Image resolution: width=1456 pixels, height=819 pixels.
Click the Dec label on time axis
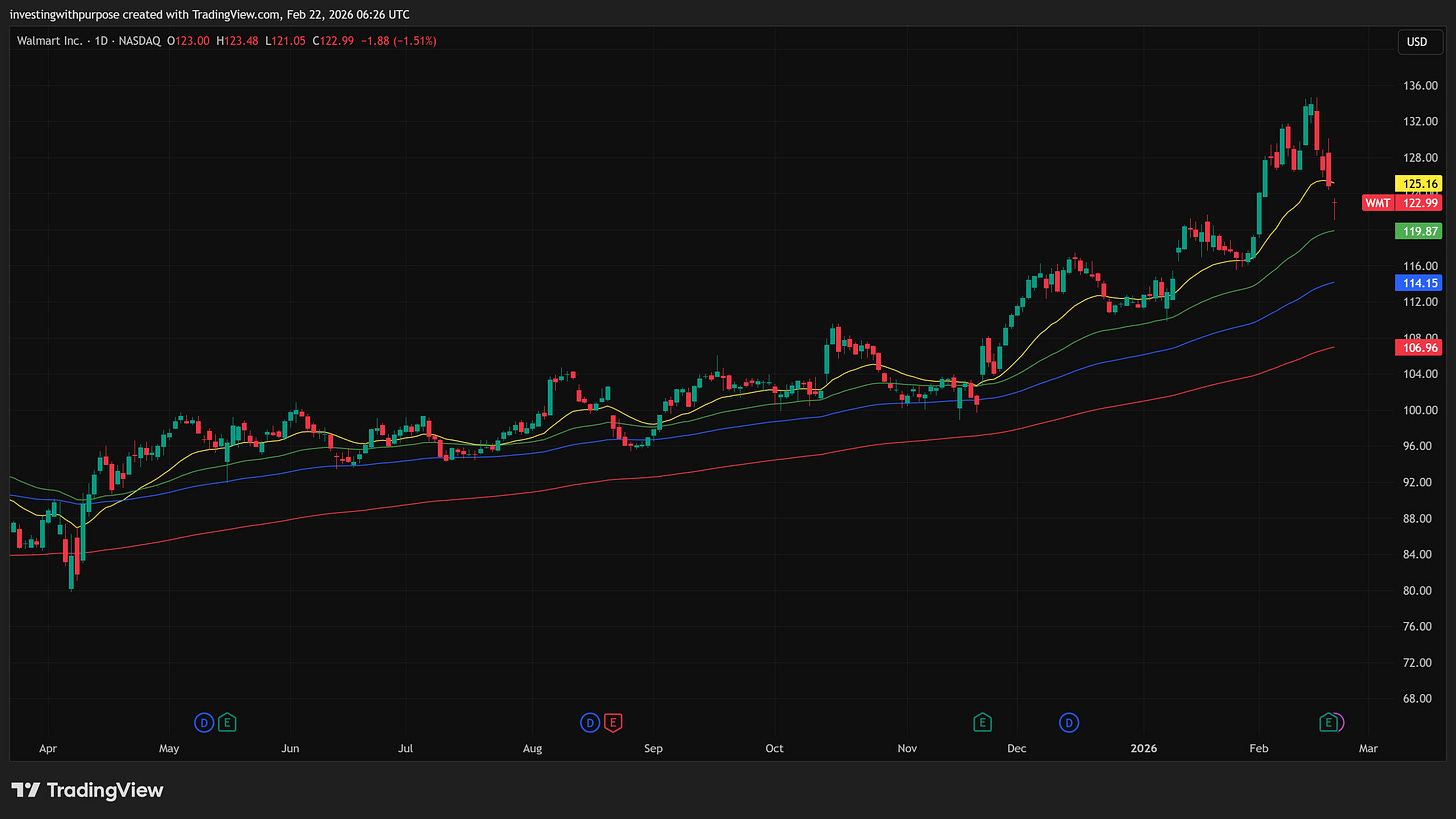1017,748
